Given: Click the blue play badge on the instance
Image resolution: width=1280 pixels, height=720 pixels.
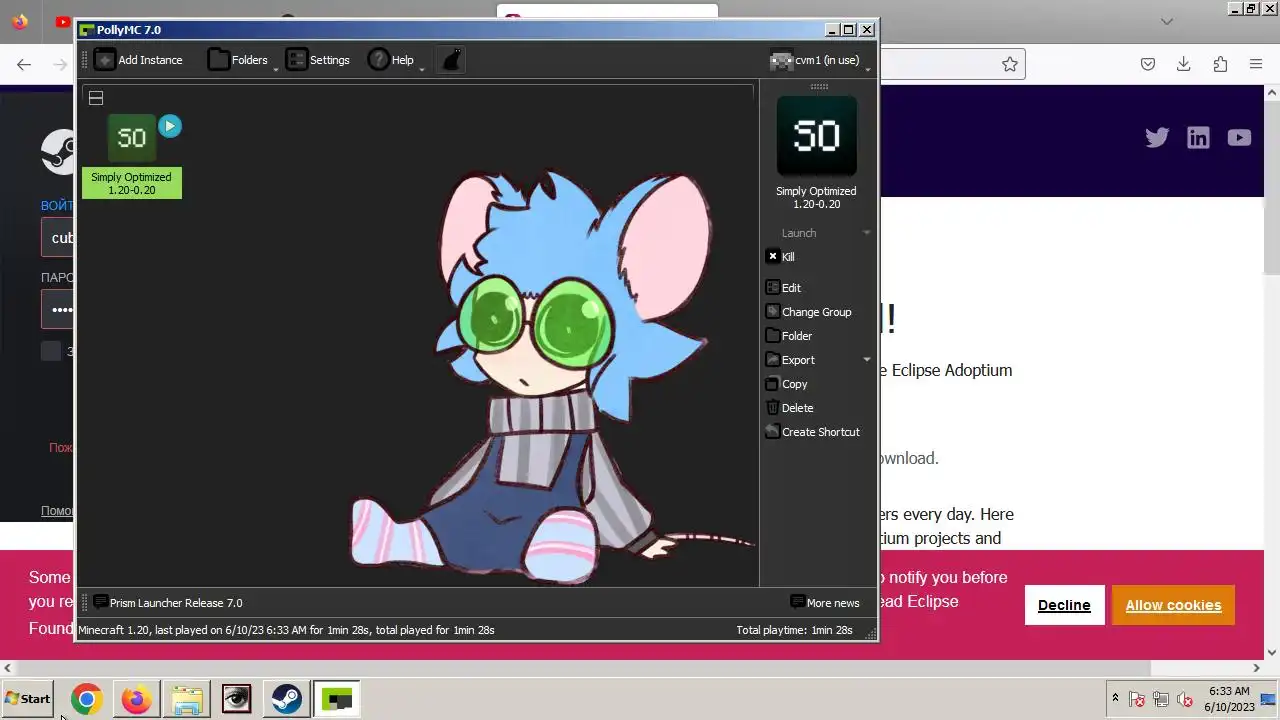Looking at the screenshot, I should click(x=170, y=126).
